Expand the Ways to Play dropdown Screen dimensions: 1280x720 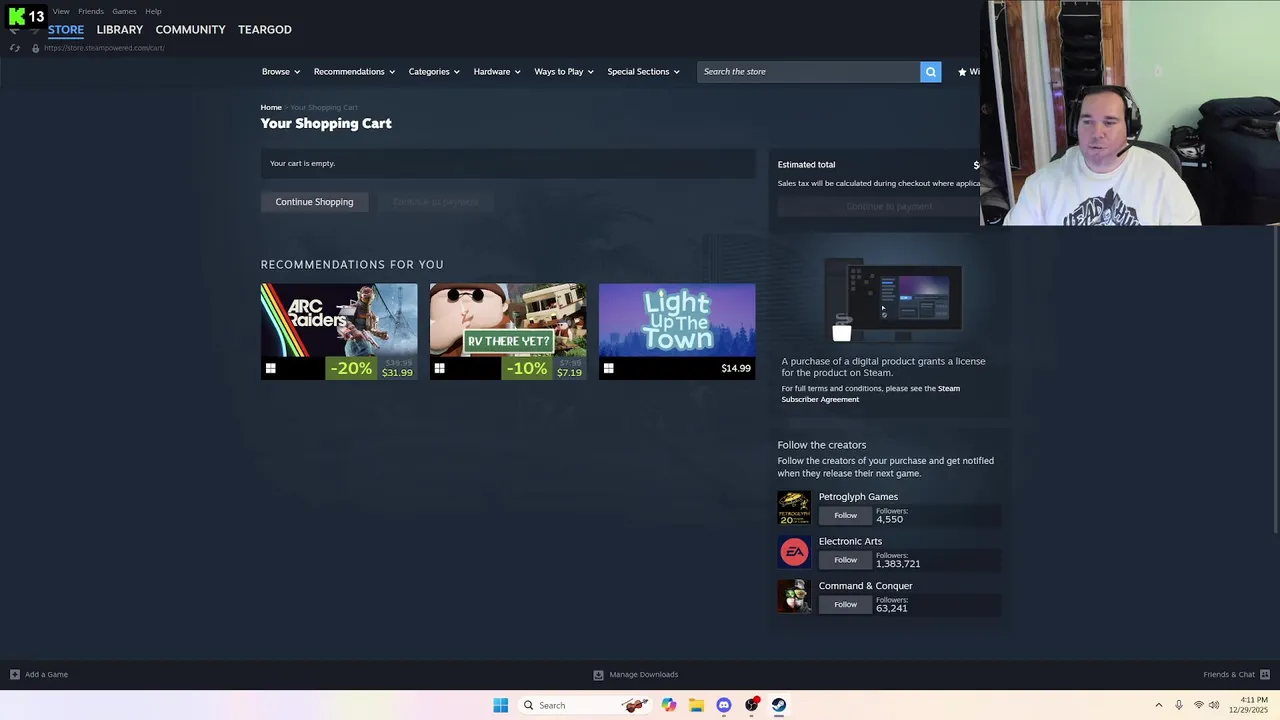click(564, 72)
